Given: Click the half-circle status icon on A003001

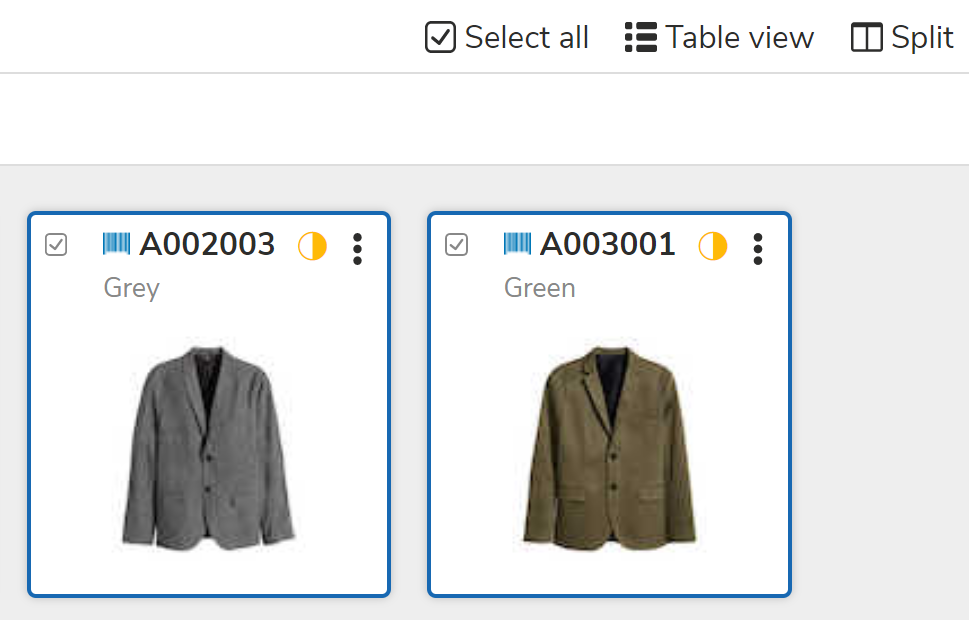Looking at the screenshot, I should point(713,246).
